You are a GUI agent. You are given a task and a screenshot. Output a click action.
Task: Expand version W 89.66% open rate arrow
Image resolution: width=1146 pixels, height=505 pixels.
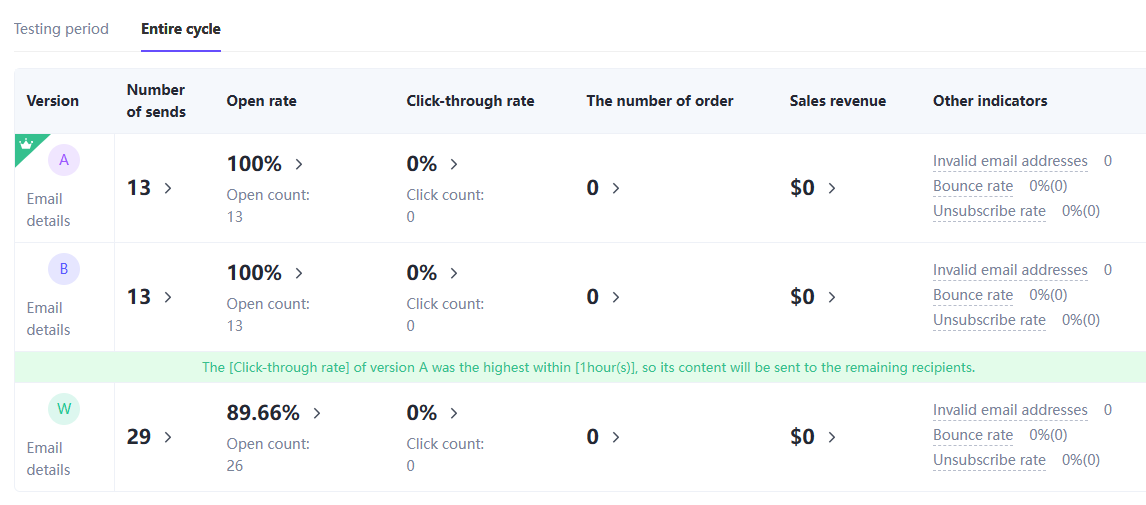click(317, 413)
